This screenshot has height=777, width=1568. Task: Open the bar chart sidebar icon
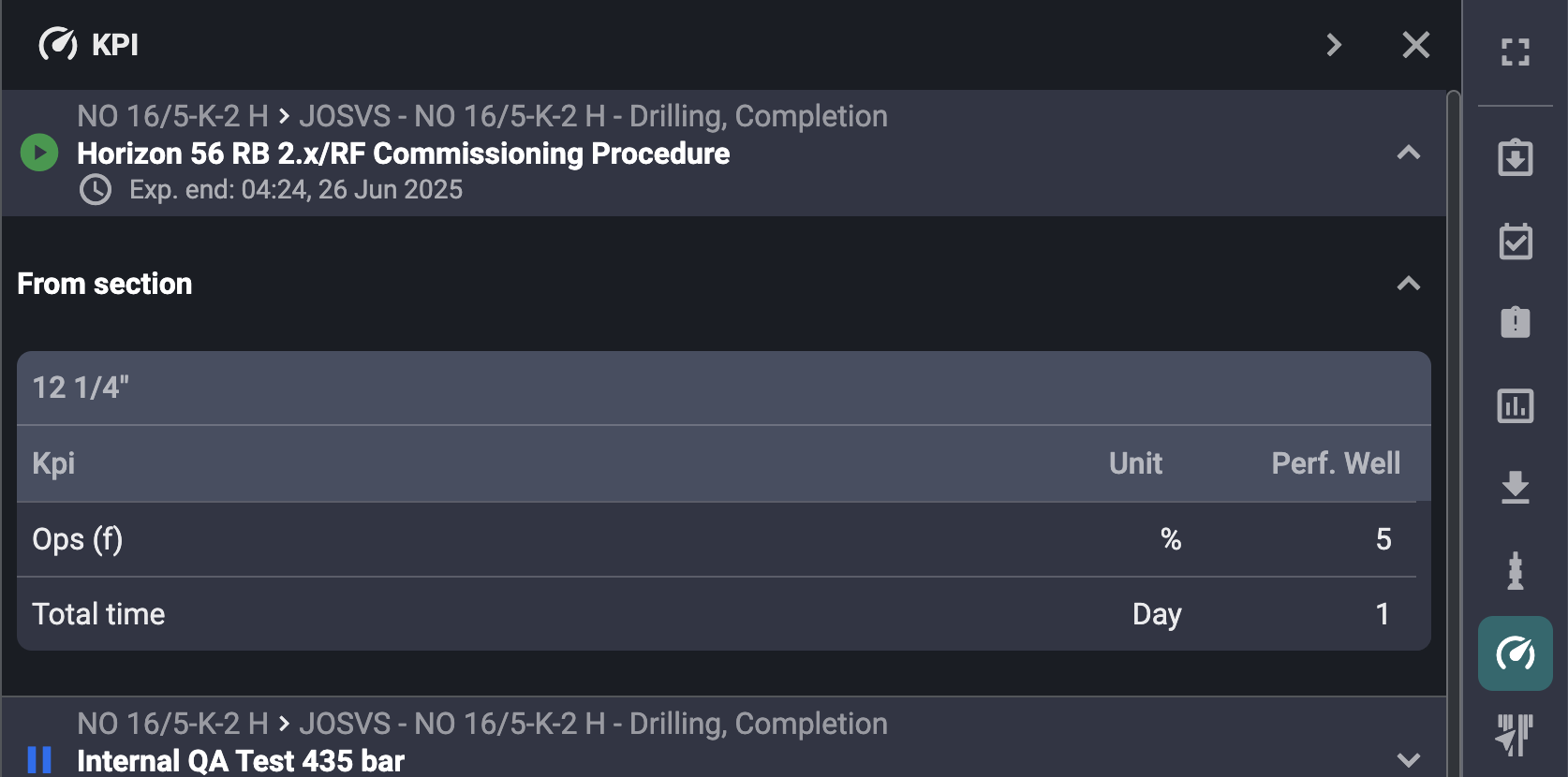coord(1515,405)
